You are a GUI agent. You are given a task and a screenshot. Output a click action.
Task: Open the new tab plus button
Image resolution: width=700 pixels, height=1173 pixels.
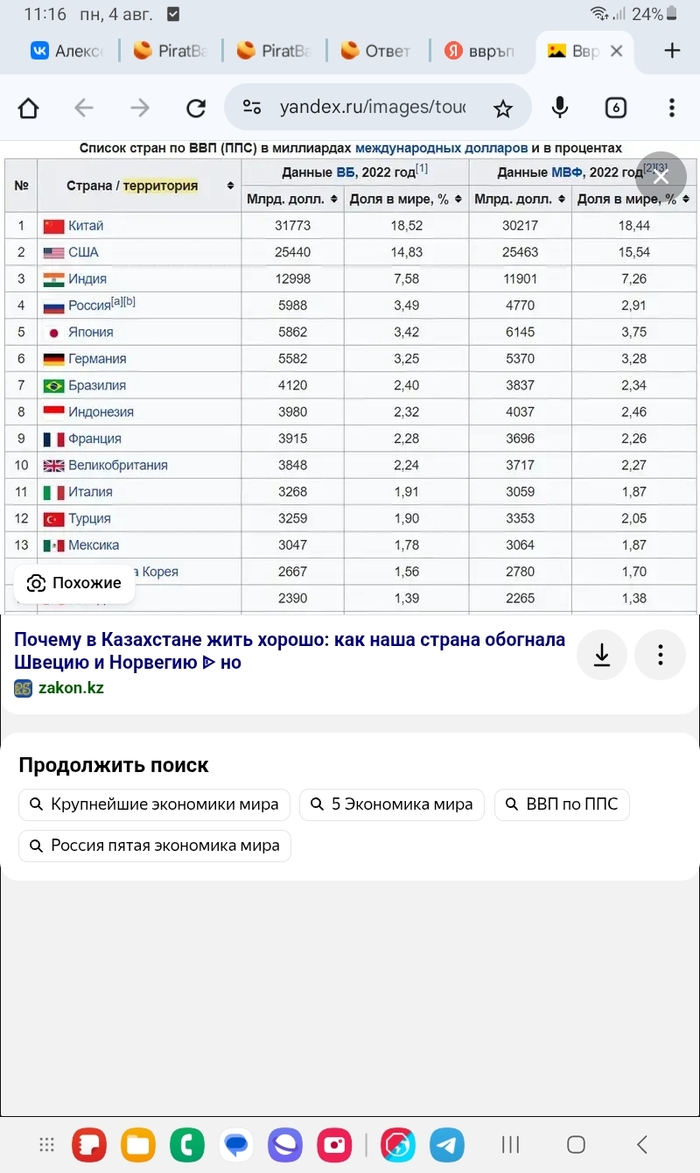click(x=672, y=51)
